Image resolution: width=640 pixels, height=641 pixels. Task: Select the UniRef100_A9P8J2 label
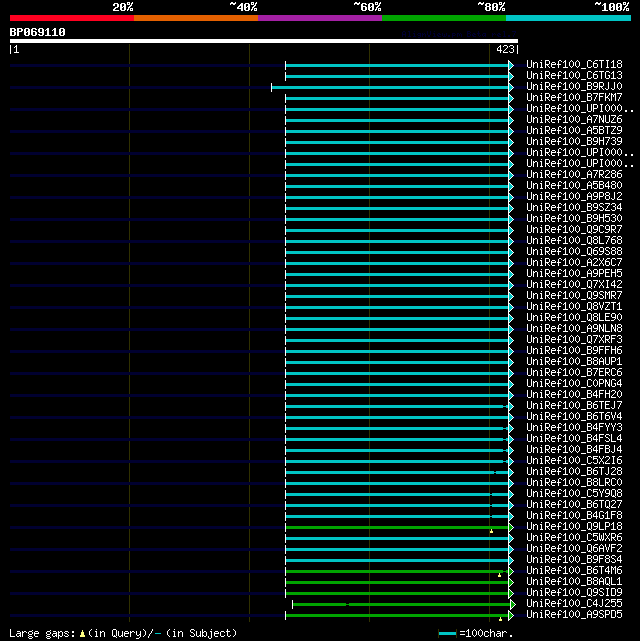pyautogui.click(x=574, y=196)
